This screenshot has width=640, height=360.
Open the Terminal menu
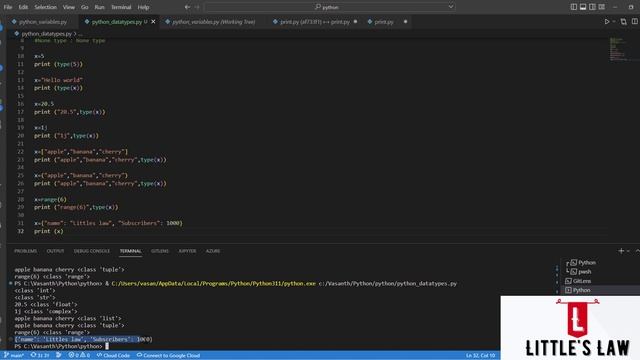(121, 7)
